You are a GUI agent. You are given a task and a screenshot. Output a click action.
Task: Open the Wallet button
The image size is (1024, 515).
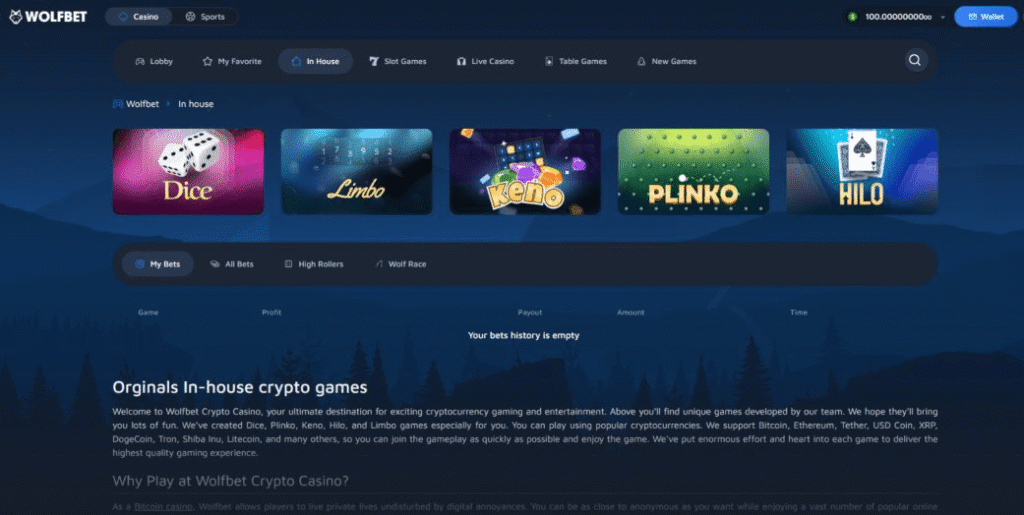click(986, 17)
